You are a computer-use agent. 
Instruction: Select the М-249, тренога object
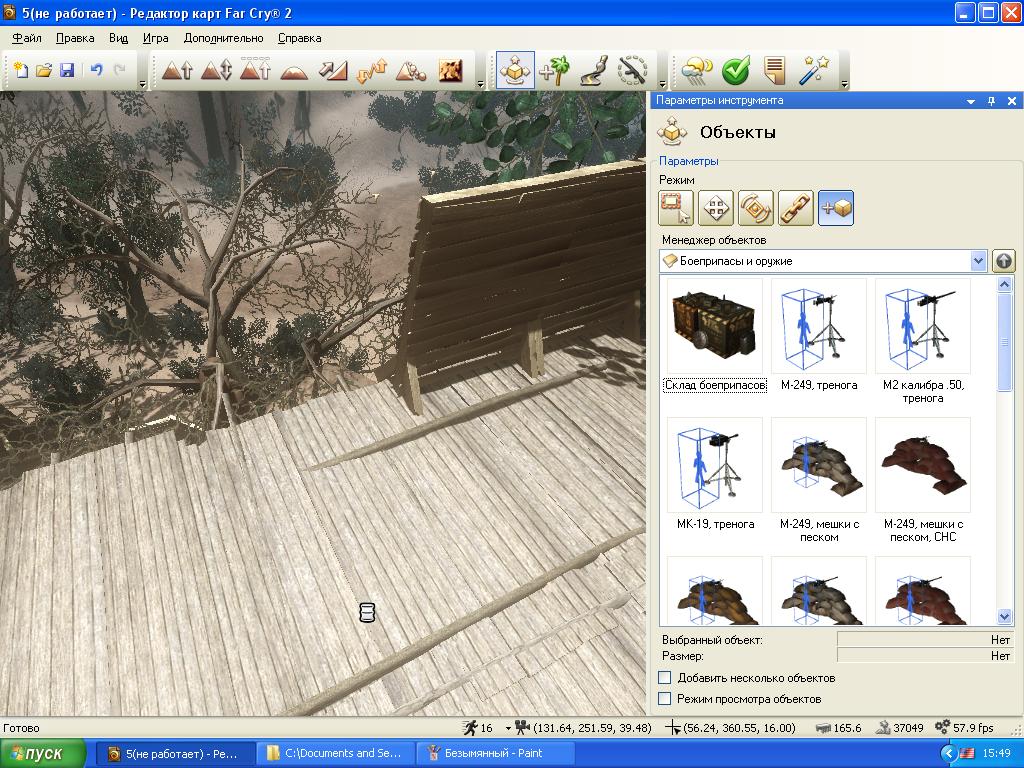(x=819, y=336)
